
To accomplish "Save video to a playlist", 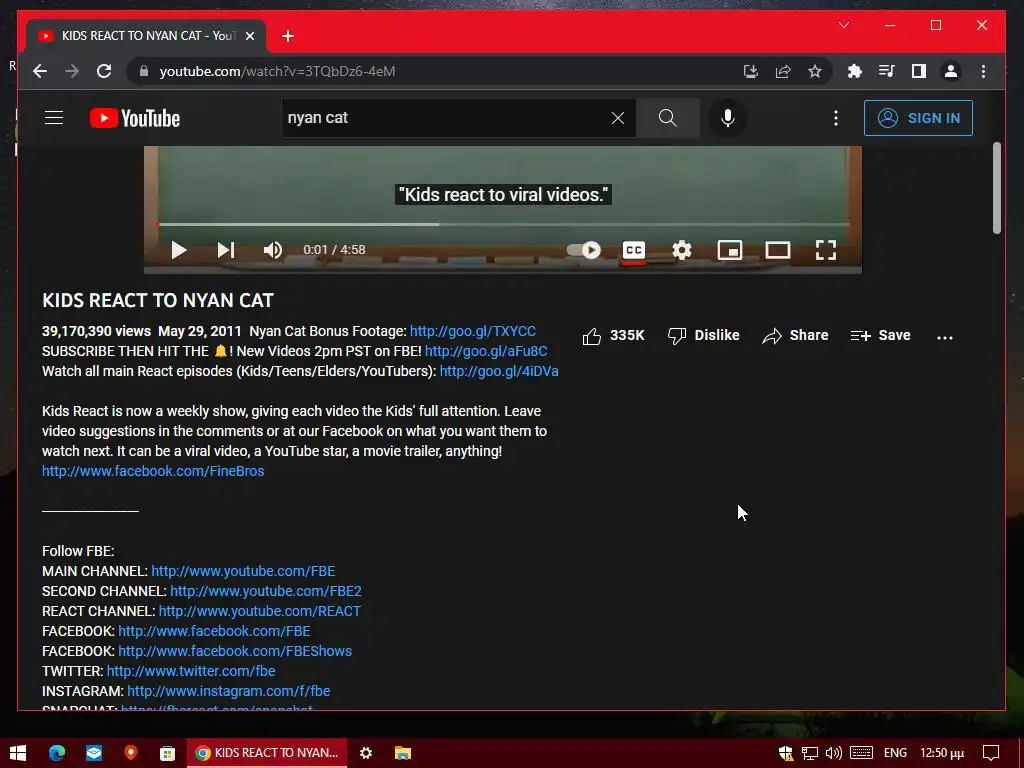I will point(880,336).
